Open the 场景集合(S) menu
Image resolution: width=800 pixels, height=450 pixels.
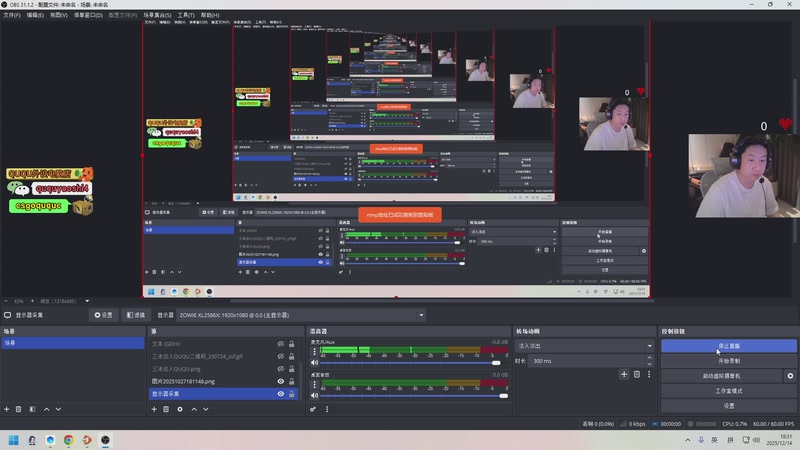click(x=157, y=15)
